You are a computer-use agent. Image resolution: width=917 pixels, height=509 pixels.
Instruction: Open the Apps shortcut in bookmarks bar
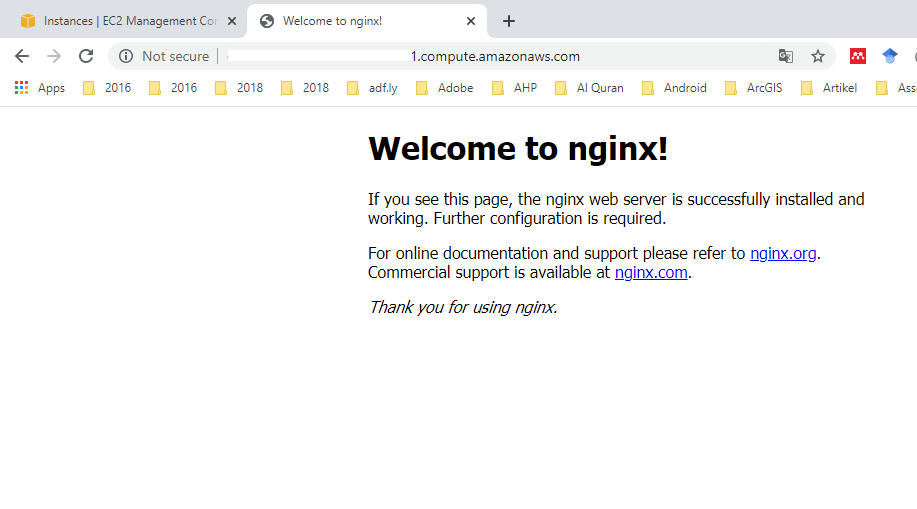[x=40, y=88]
